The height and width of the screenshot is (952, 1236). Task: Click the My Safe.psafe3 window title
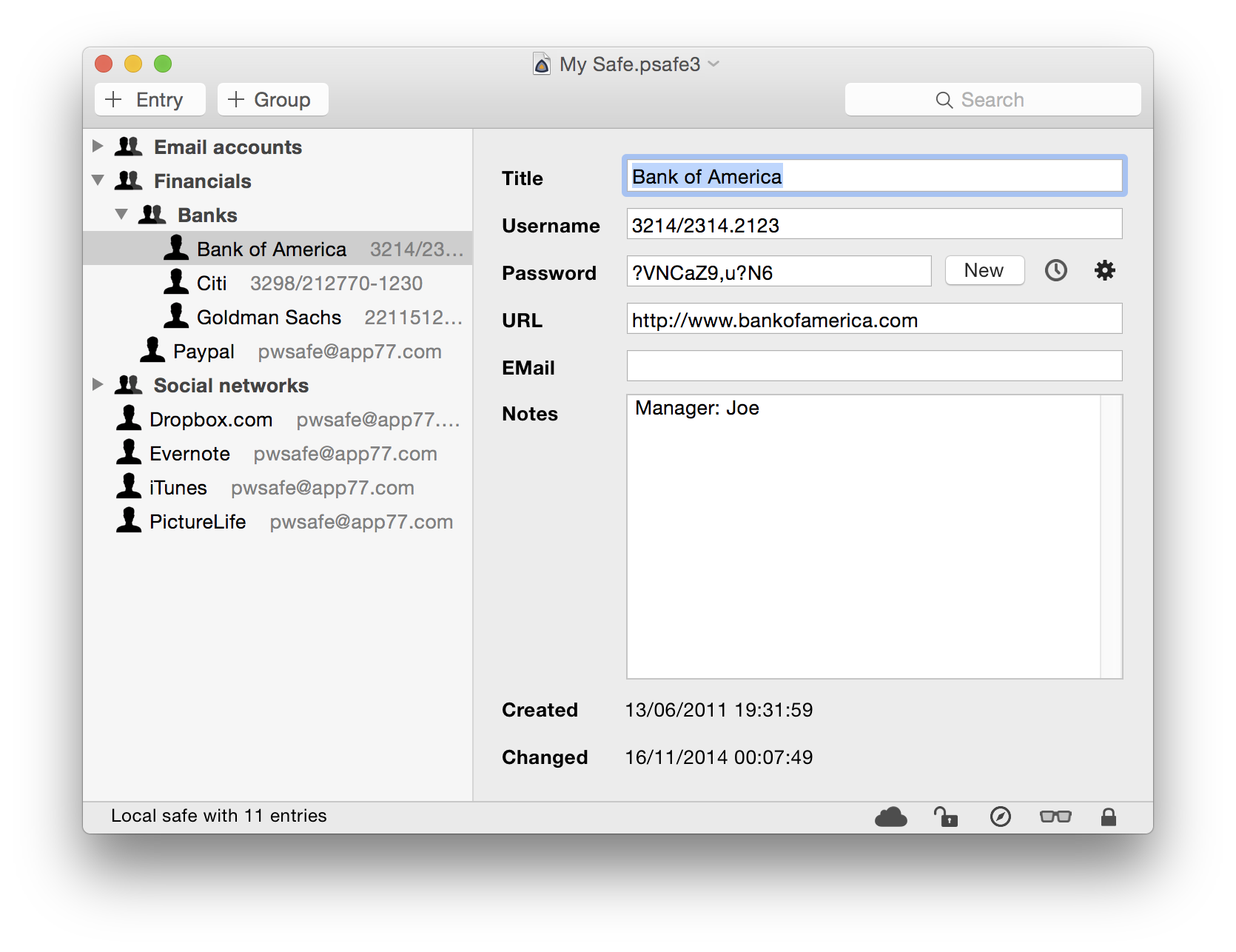(x=630, y=64)
